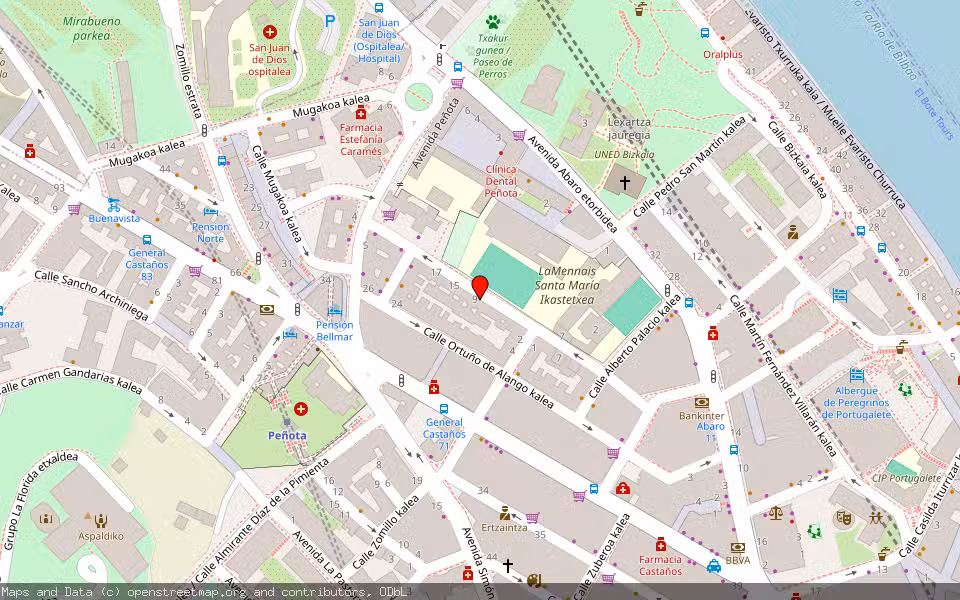Click the "Oralplus" label
This screenshot has height=600, width=960.
(x=722, y=54)
